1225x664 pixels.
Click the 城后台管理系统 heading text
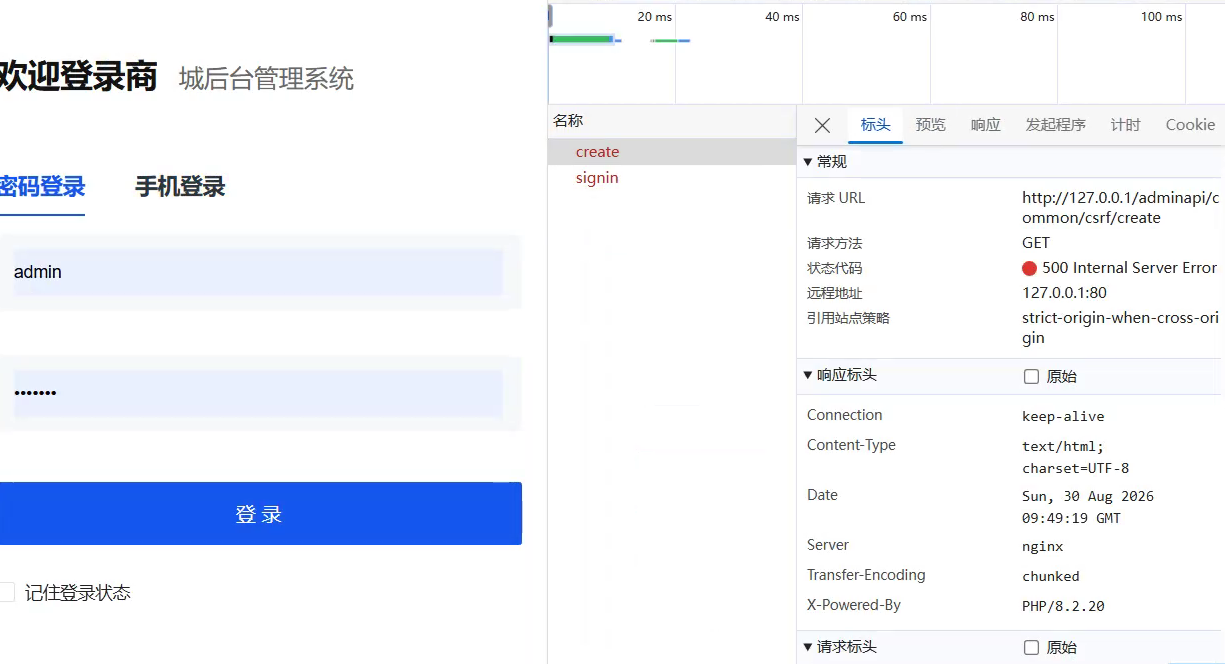[266, 79]
